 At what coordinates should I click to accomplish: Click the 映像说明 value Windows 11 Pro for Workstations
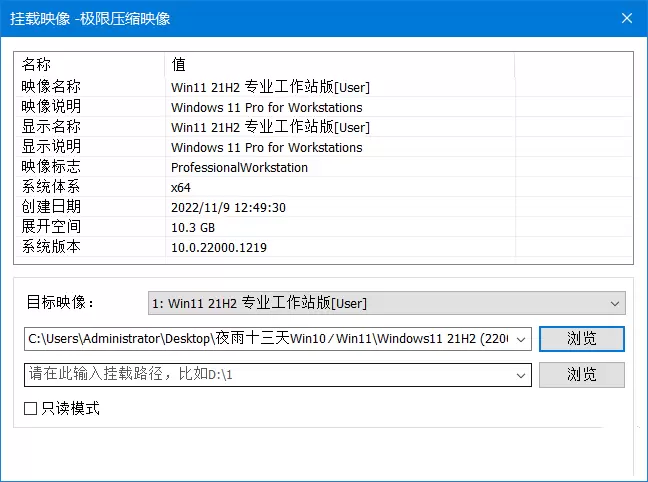pyautogui.click(x=267, y=107)
